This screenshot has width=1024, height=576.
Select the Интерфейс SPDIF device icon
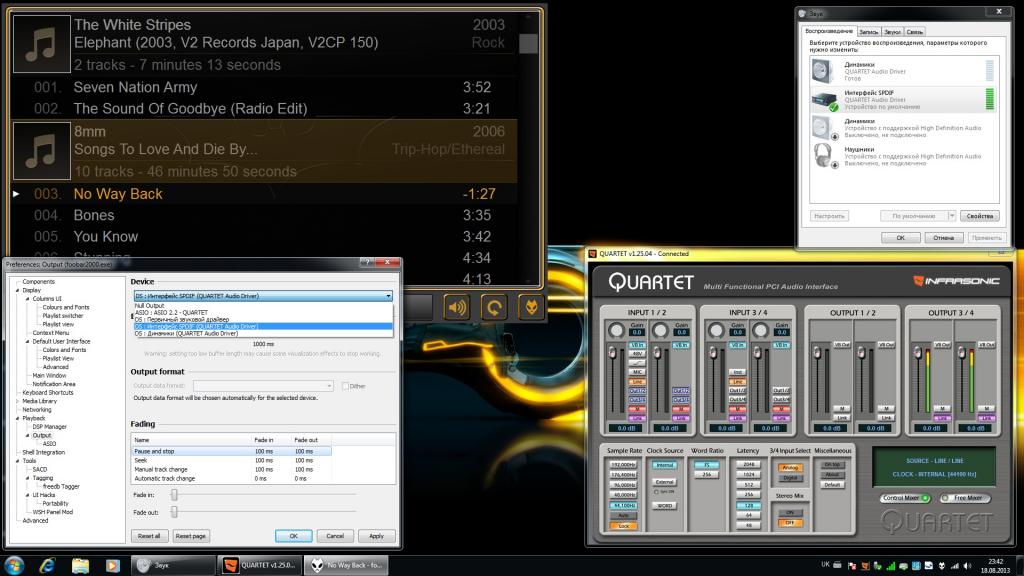click(x=823, y=99)
